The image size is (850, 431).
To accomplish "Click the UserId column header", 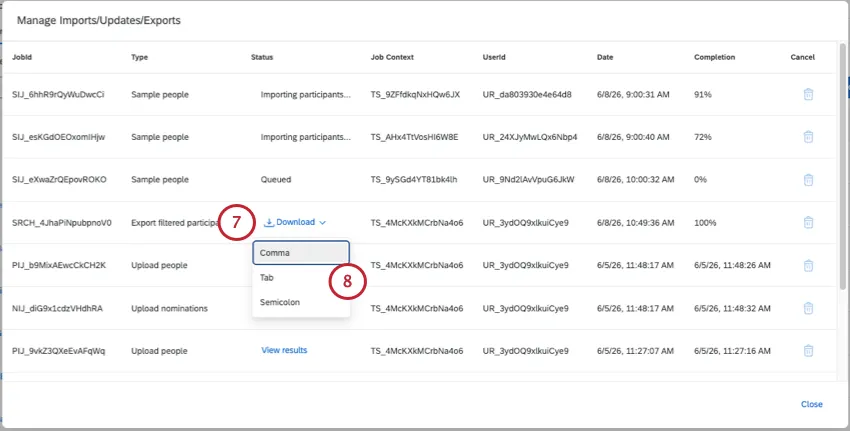I will click(x=494, y=57).
